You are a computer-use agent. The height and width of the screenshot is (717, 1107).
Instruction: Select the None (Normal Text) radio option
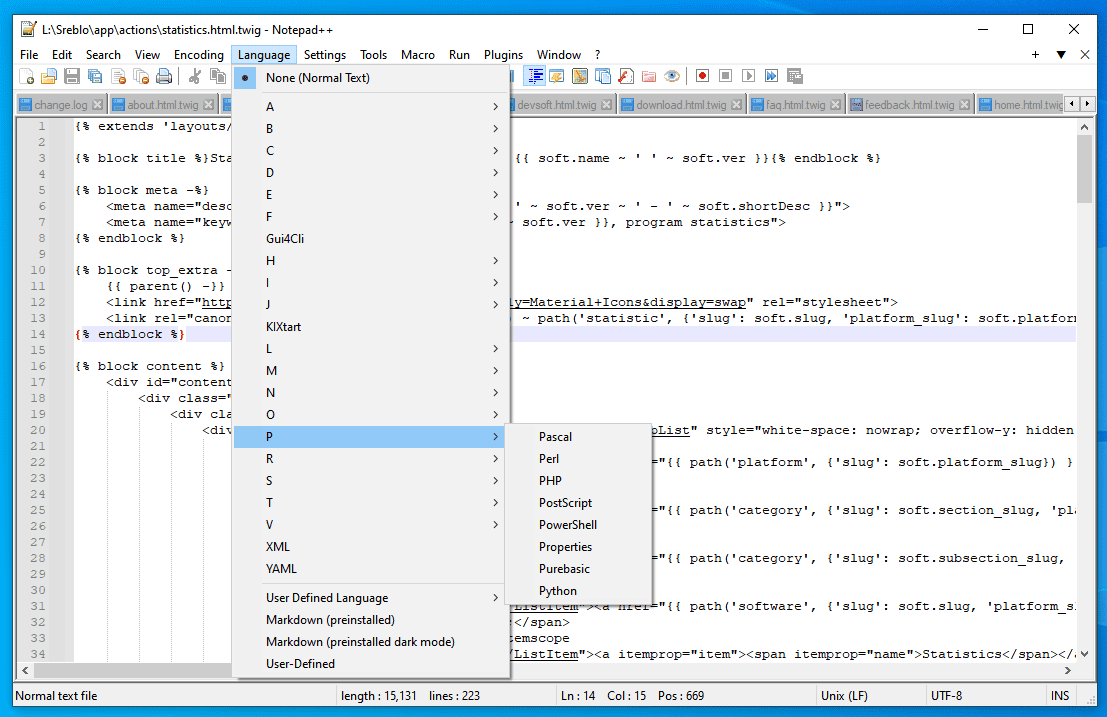317,78
